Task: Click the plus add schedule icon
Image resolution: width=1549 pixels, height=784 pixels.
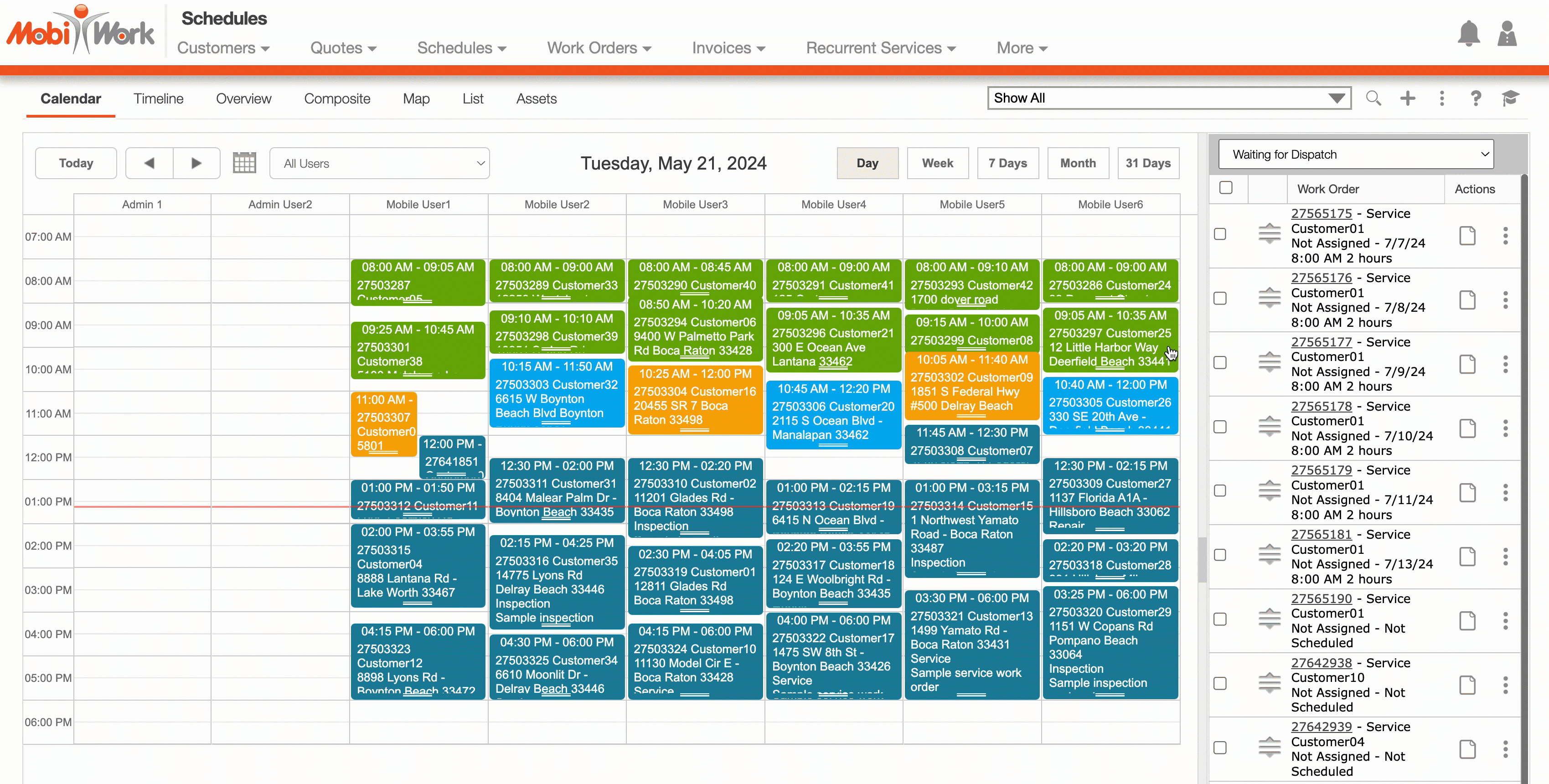Action: coord(1407,98)
